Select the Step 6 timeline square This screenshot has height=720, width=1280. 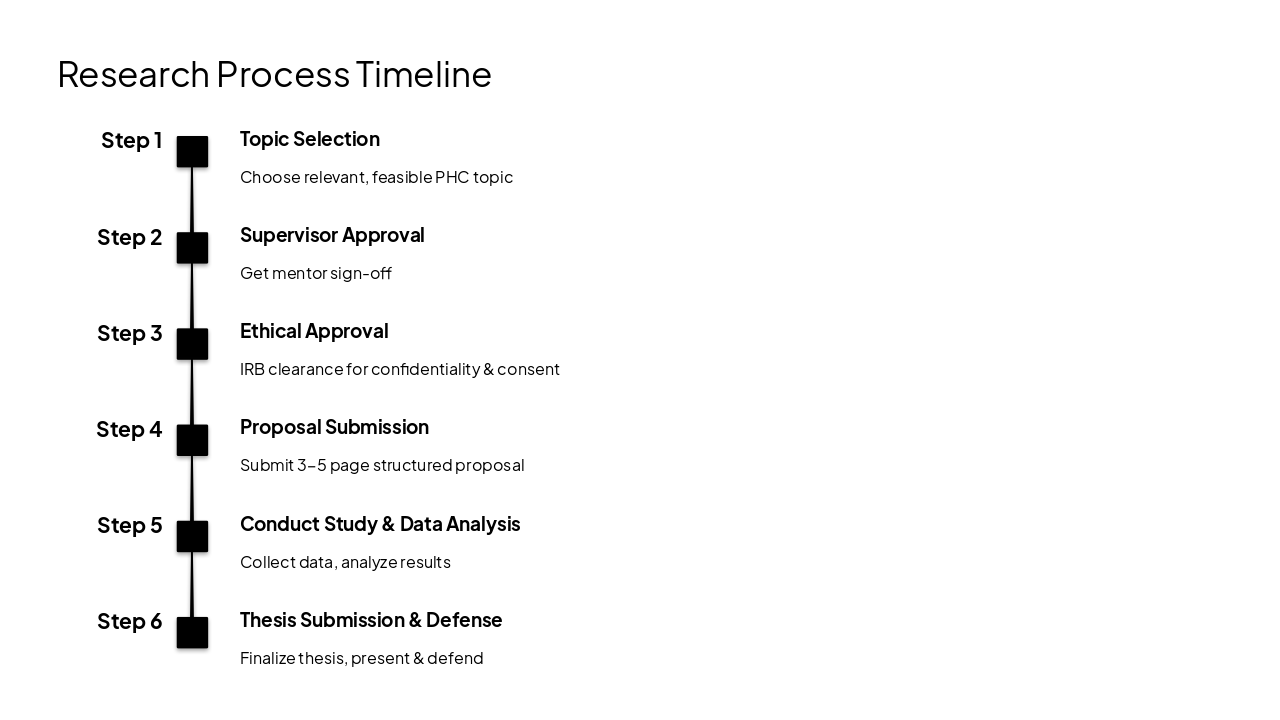click(x=192, y=632)
